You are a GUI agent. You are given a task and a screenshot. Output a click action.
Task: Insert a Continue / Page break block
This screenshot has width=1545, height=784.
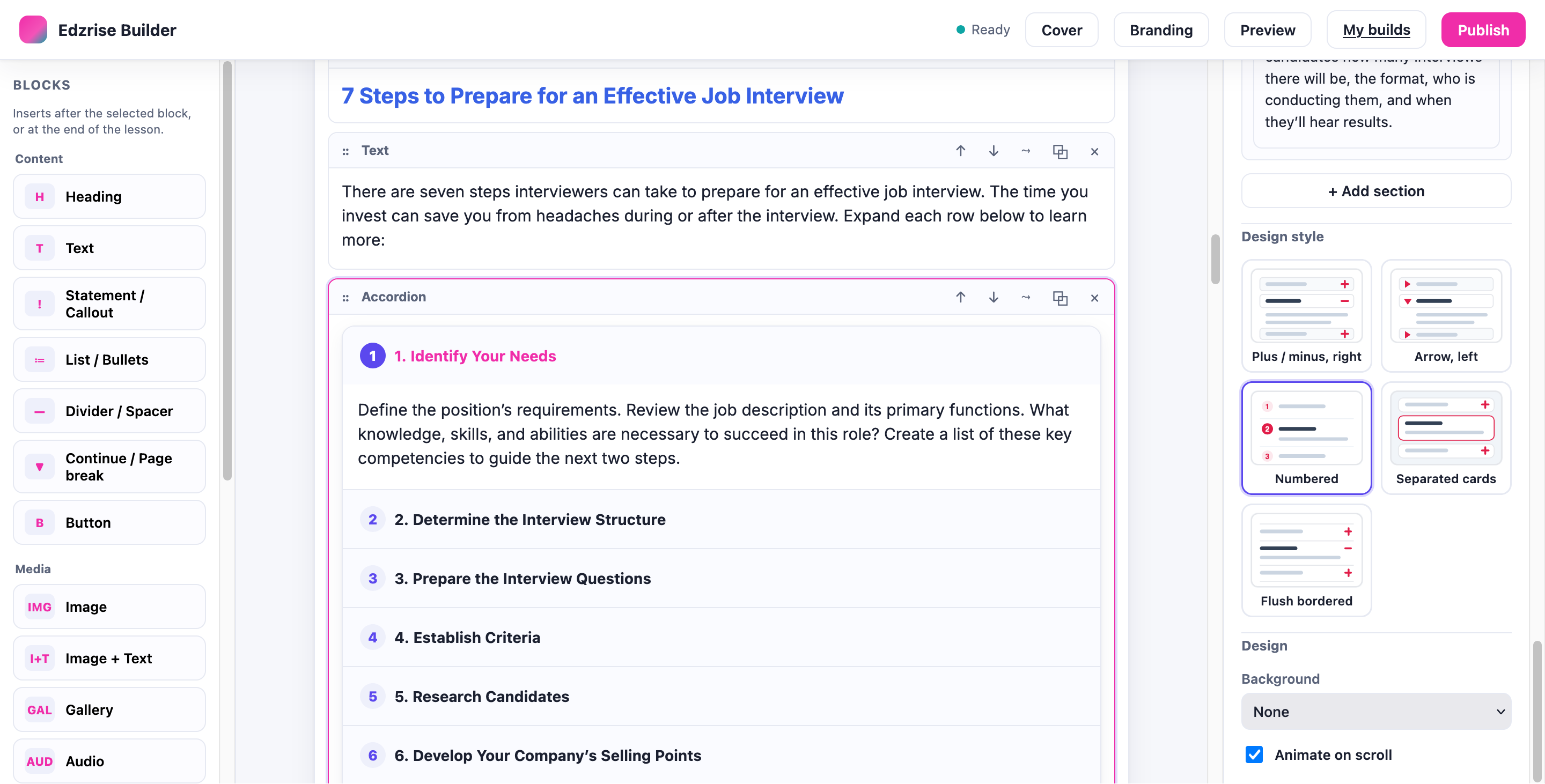pos(109,467)
